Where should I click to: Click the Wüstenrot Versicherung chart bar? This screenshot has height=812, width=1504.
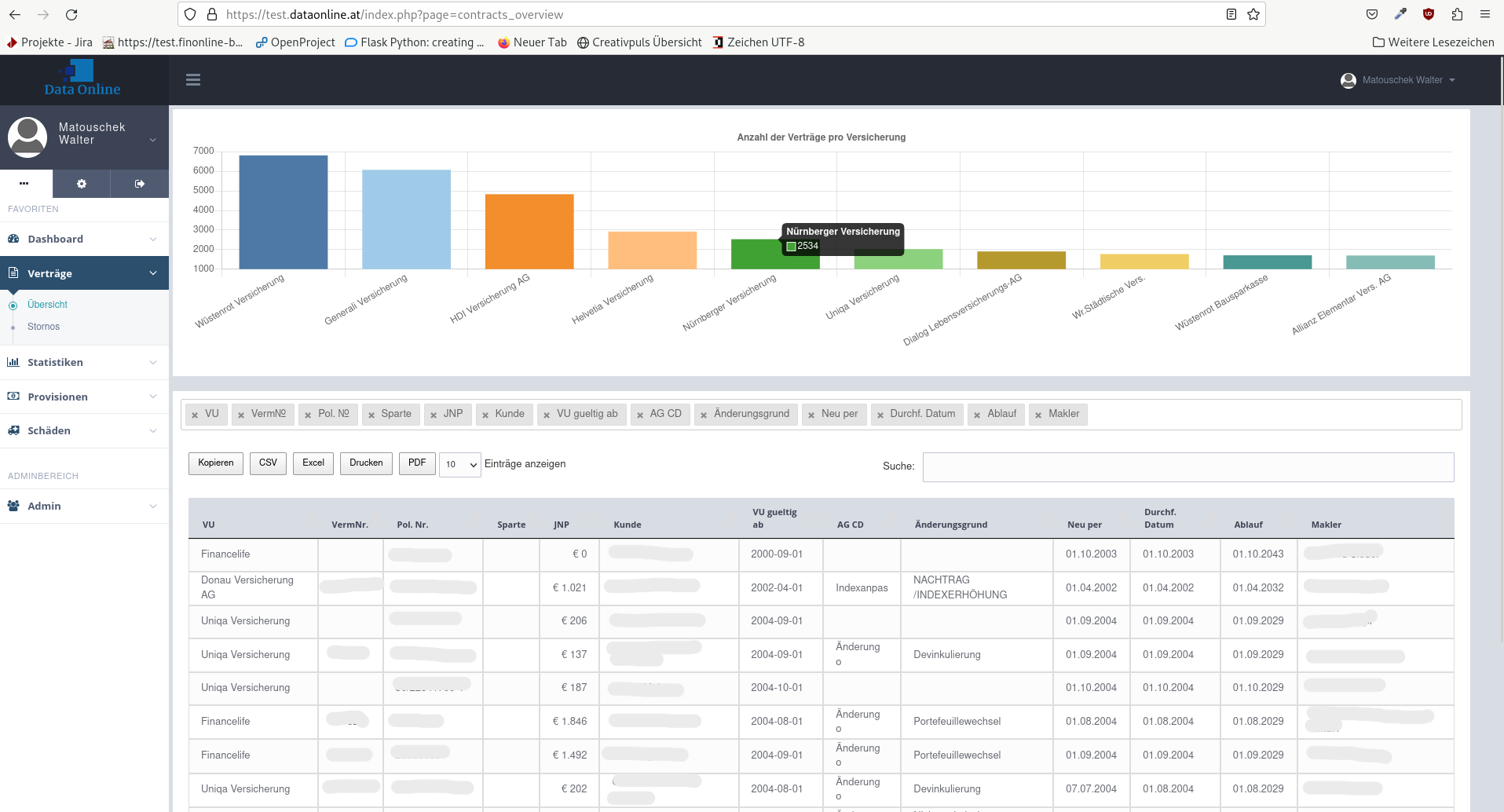[284, 212]
